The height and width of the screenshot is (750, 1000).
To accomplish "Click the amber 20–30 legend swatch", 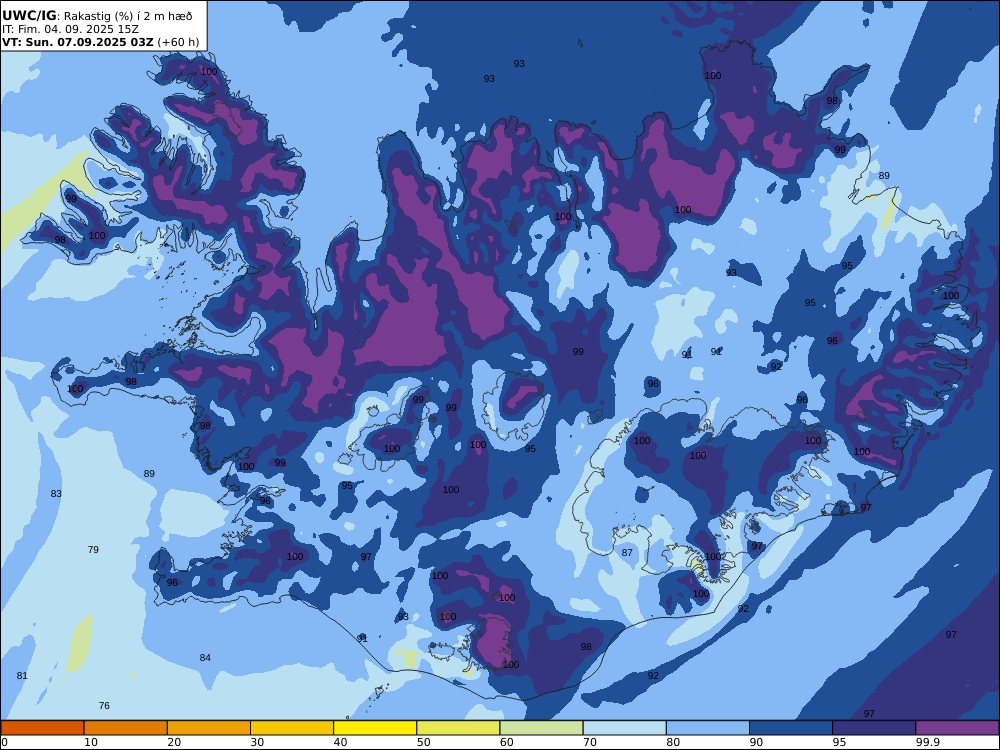I will tap(209, 728).
